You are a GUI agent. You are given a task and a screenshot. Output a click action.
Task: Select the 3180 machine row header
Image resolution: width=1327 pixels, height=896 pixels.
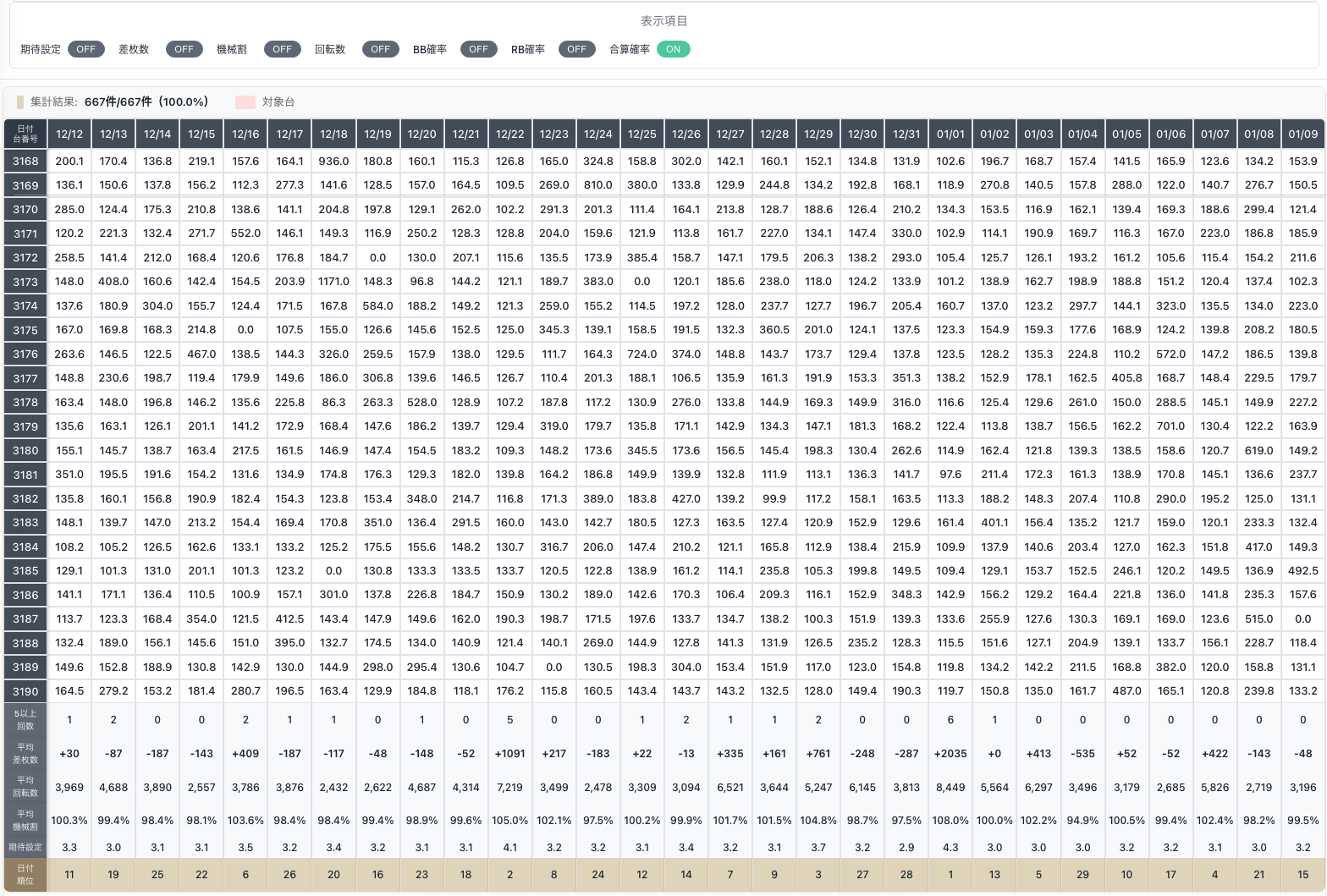(25, 451)
